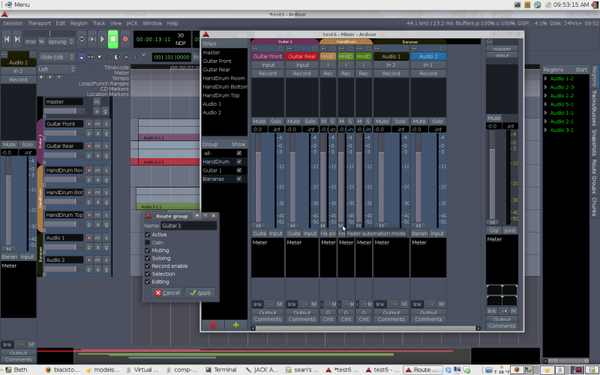Viewport: 600px width, 375px height.
Task: Open the Region menu
Action: click(x=78, y=23)
